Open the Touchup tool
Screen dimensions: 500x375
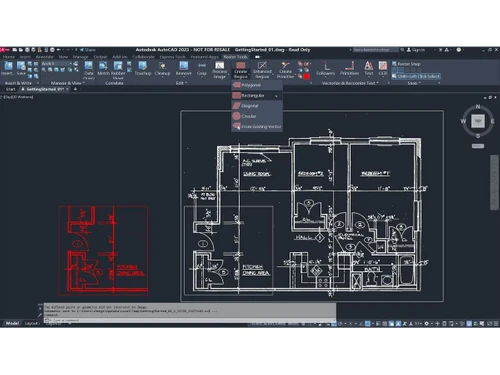(x=143, y=68)
